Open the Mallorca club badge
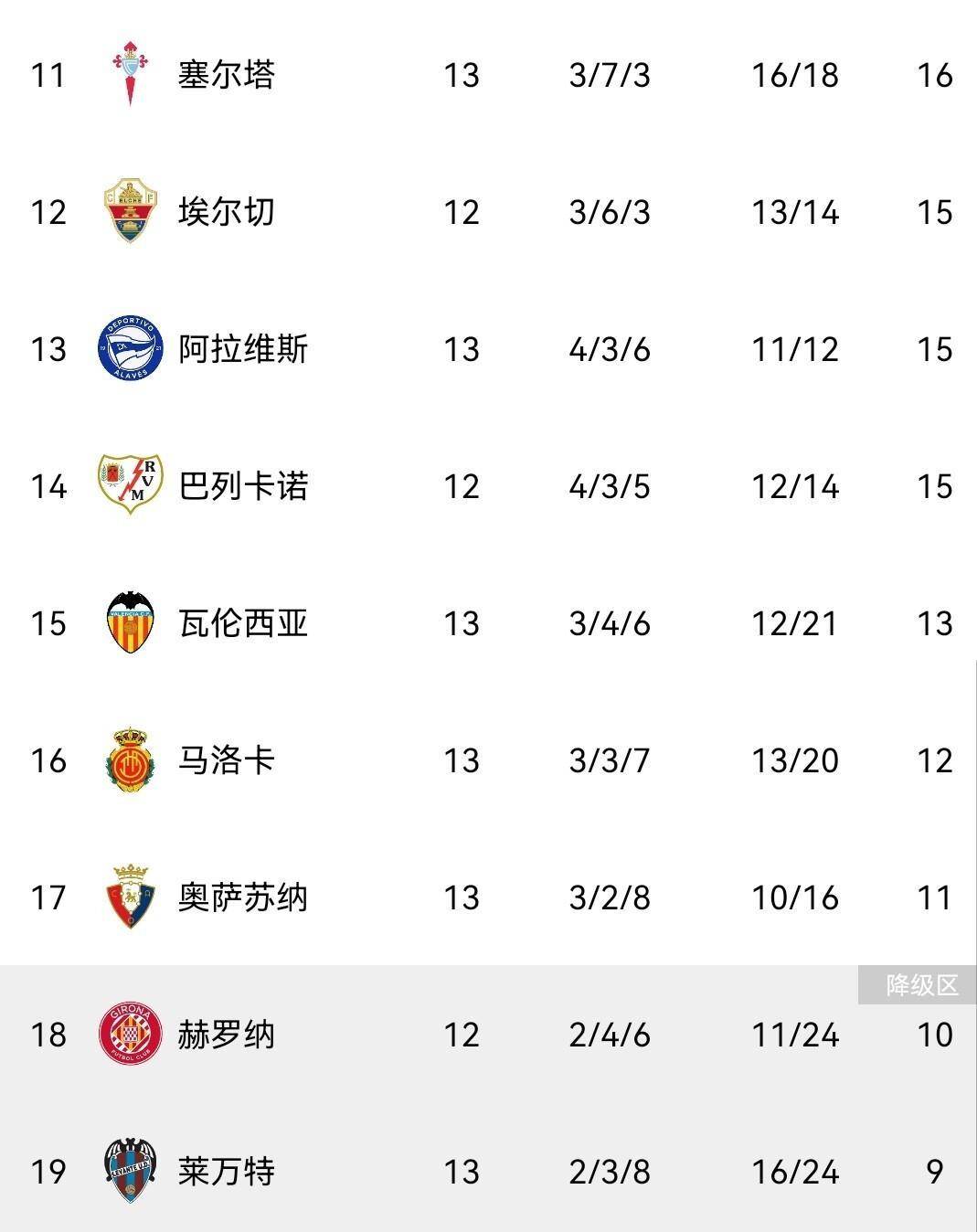 click(x=130, y=759)
